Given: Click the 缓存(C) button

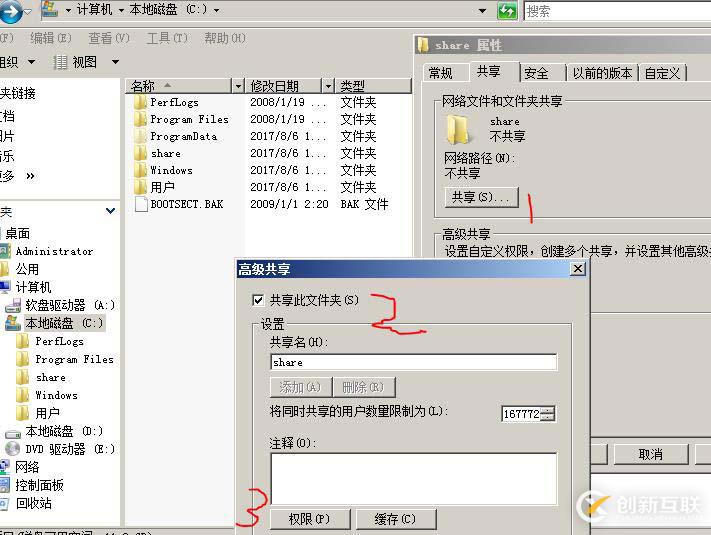Looking at the screenshot, I should (395, 519).
